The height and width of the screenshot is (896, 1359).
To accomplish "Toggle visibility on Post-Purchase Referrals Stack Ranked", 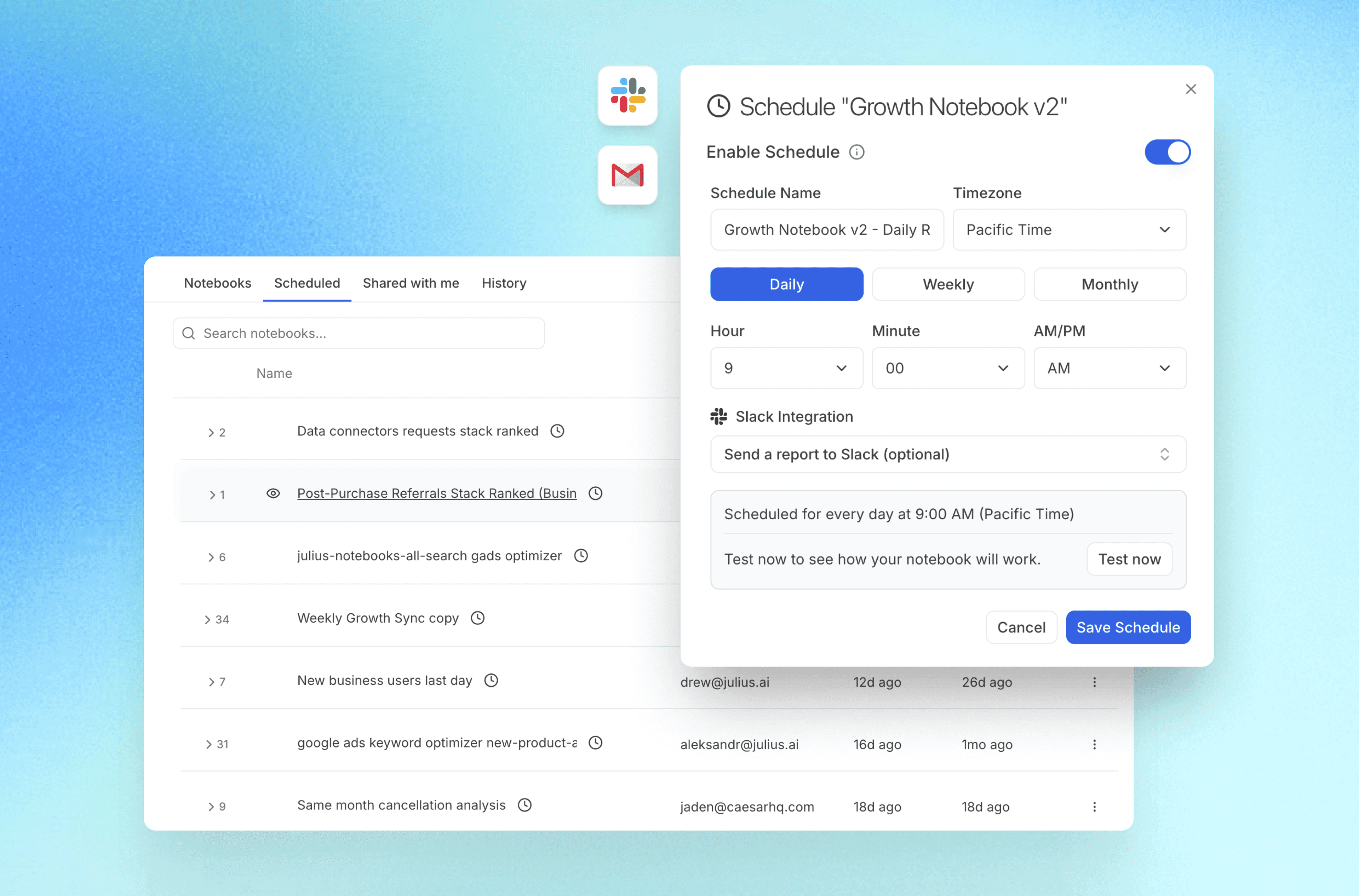I will [274, 493].
